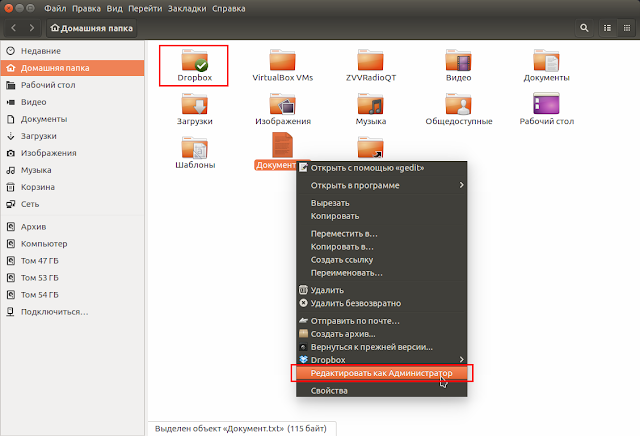Open the Правка menu
This screenshot has width=640, height=436.
[x=86, y=8]
